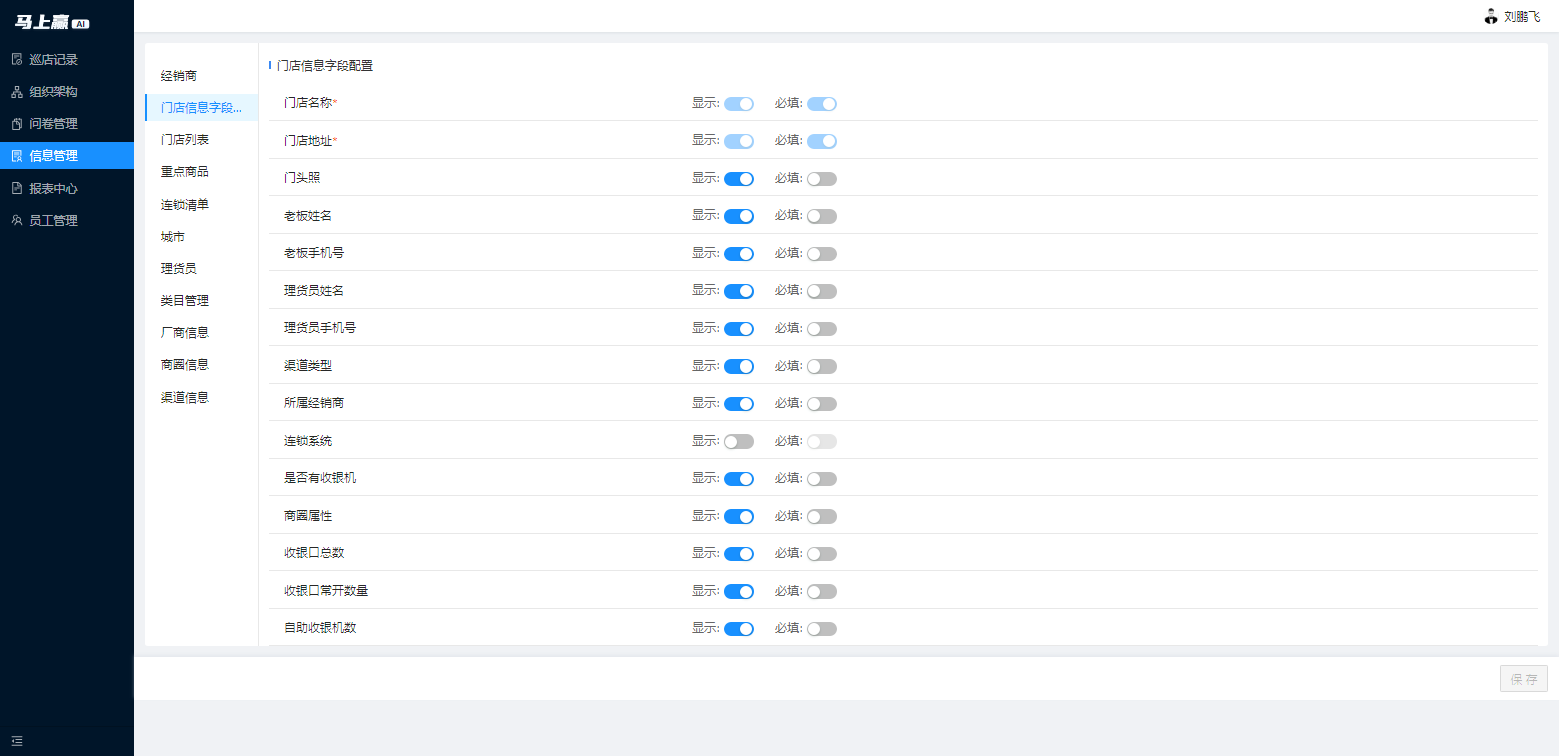Toggle 必填 switch for 是否有收银机
The width and height of the screenshot is (1559, 756).
822,479
